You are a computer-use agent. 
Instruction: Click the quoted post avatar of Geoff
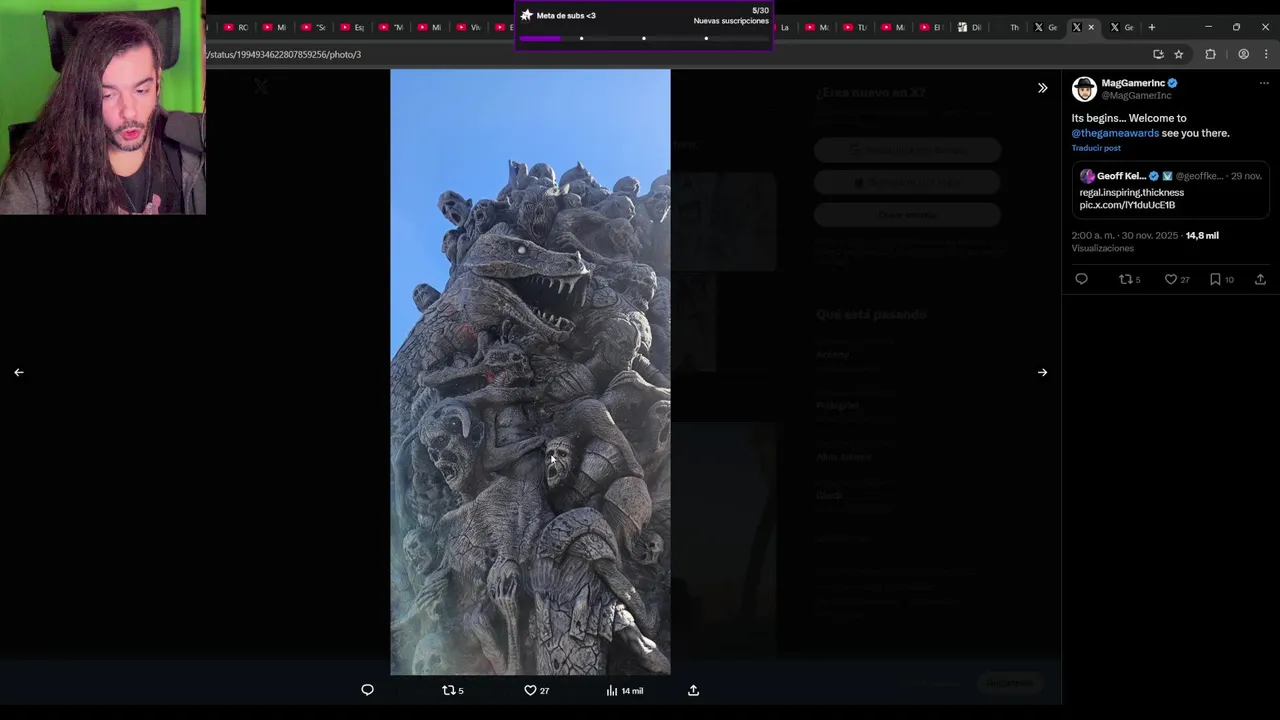(1087, 176)
